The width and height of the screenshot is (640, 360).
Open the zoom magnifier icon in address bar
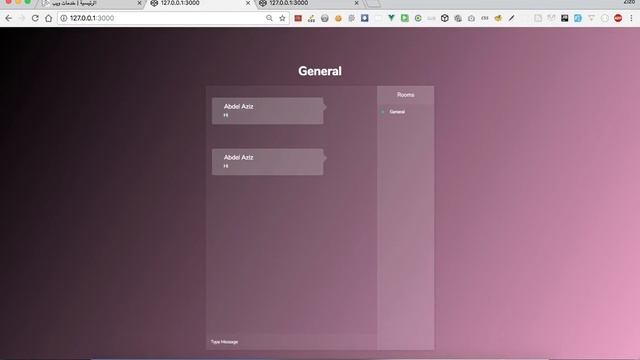pos(269,18)
